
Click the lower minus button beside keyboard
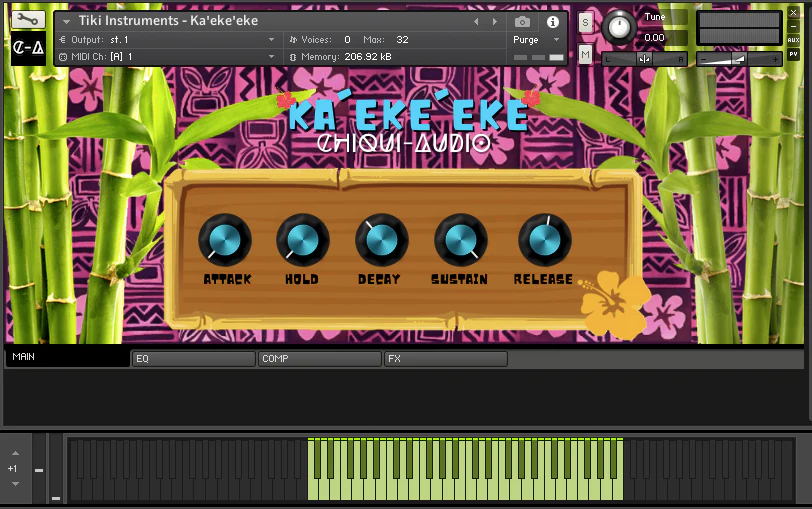click(56, 498)
